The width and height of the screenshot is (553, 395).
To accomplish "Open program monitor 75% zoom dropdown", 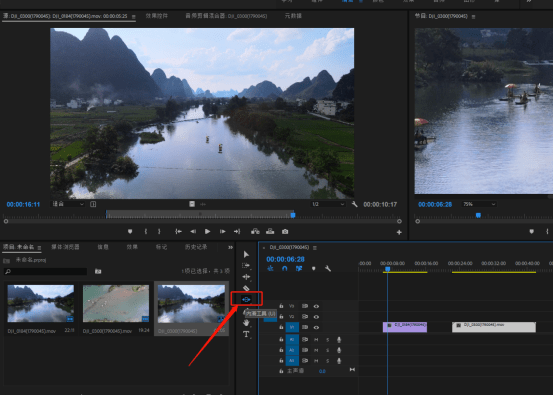I will pyautogui.click(x=479, y=204).
